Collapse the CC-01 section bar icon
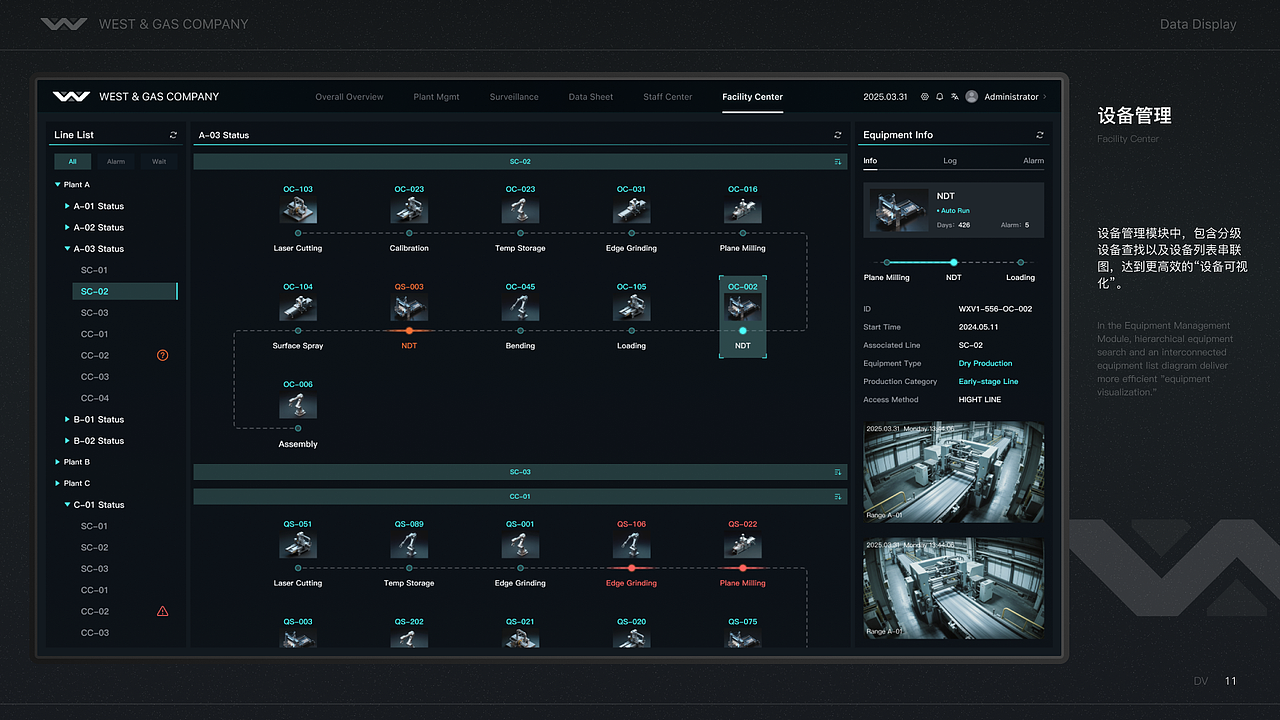The image size is (1280, 720). 837,496
